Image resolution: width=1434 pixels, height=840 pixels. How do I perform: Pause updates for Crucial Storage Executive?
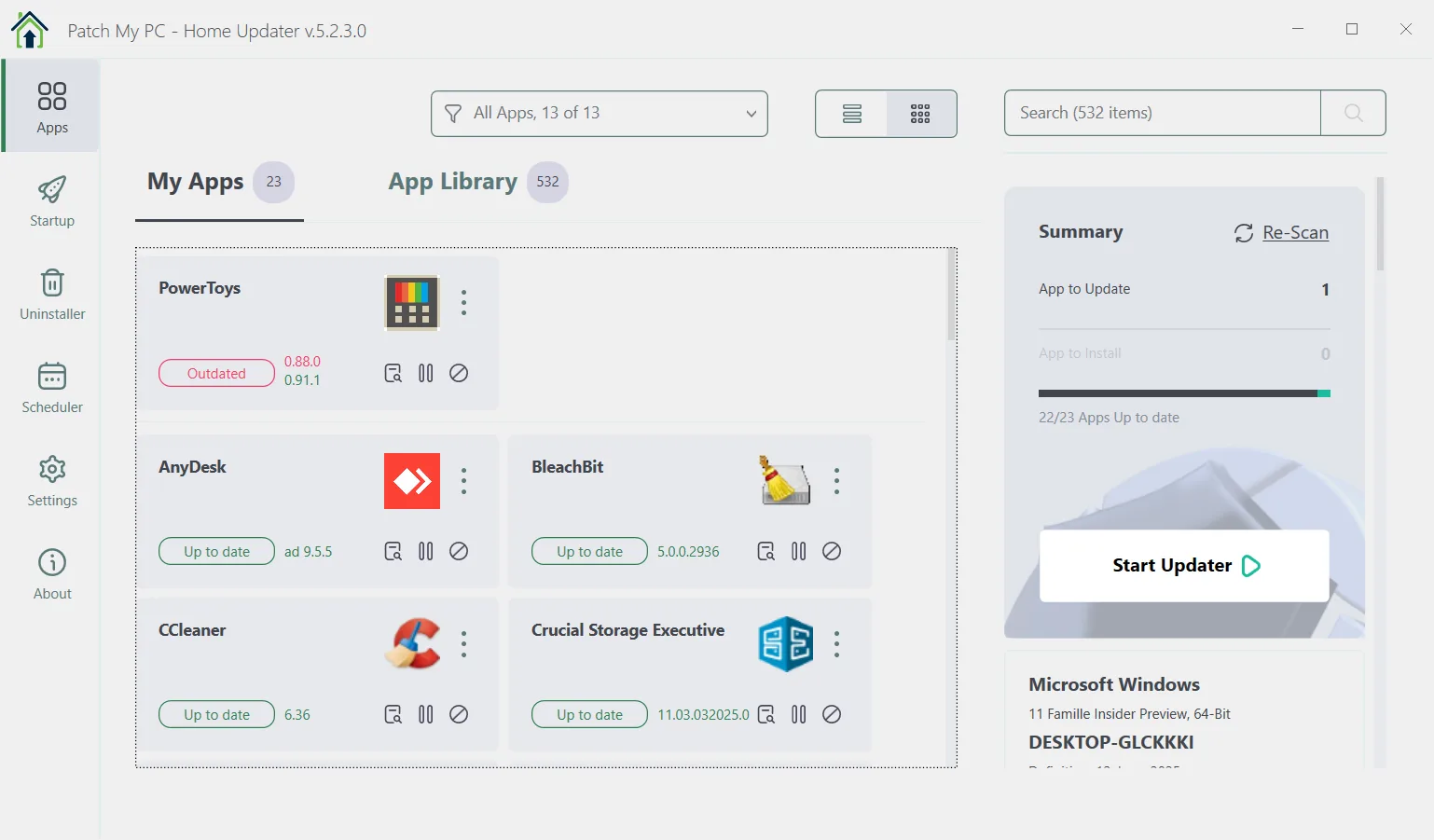point(798,714)
